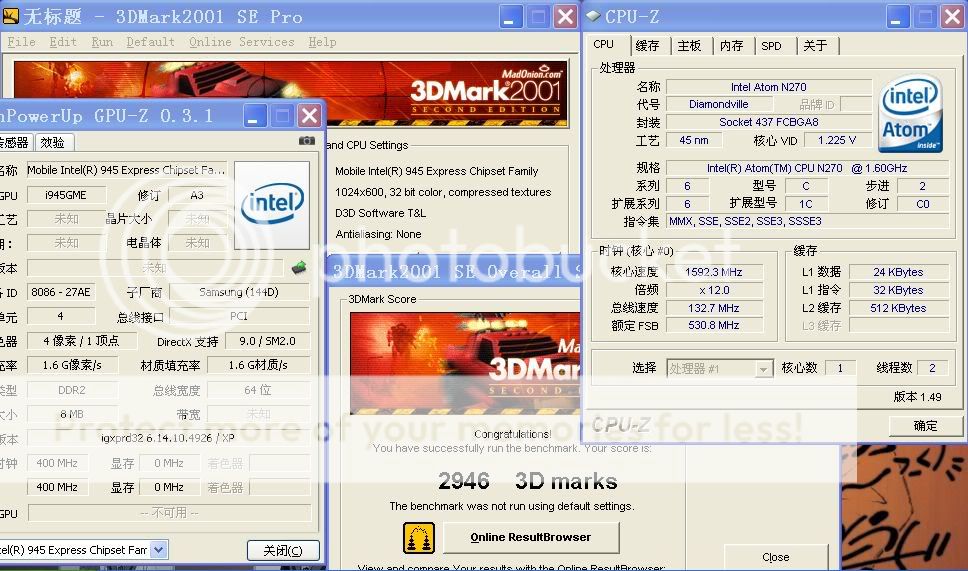The width and height of the screenshot is (968, 571).
Task: Click the multiplier value x 12.0
Action: click(x=714, y=290)
